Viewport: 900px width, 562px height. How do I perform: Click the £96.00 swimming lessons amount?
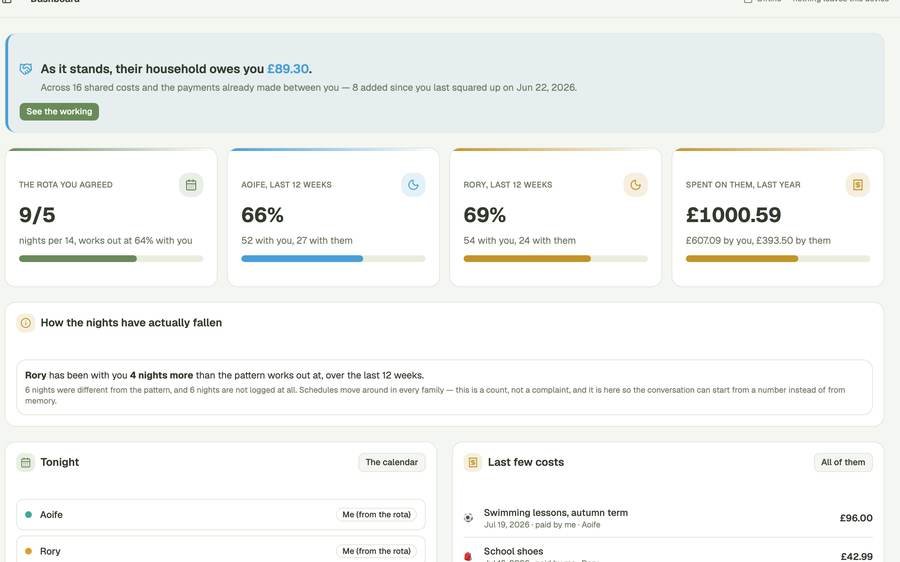coord(856,518)
